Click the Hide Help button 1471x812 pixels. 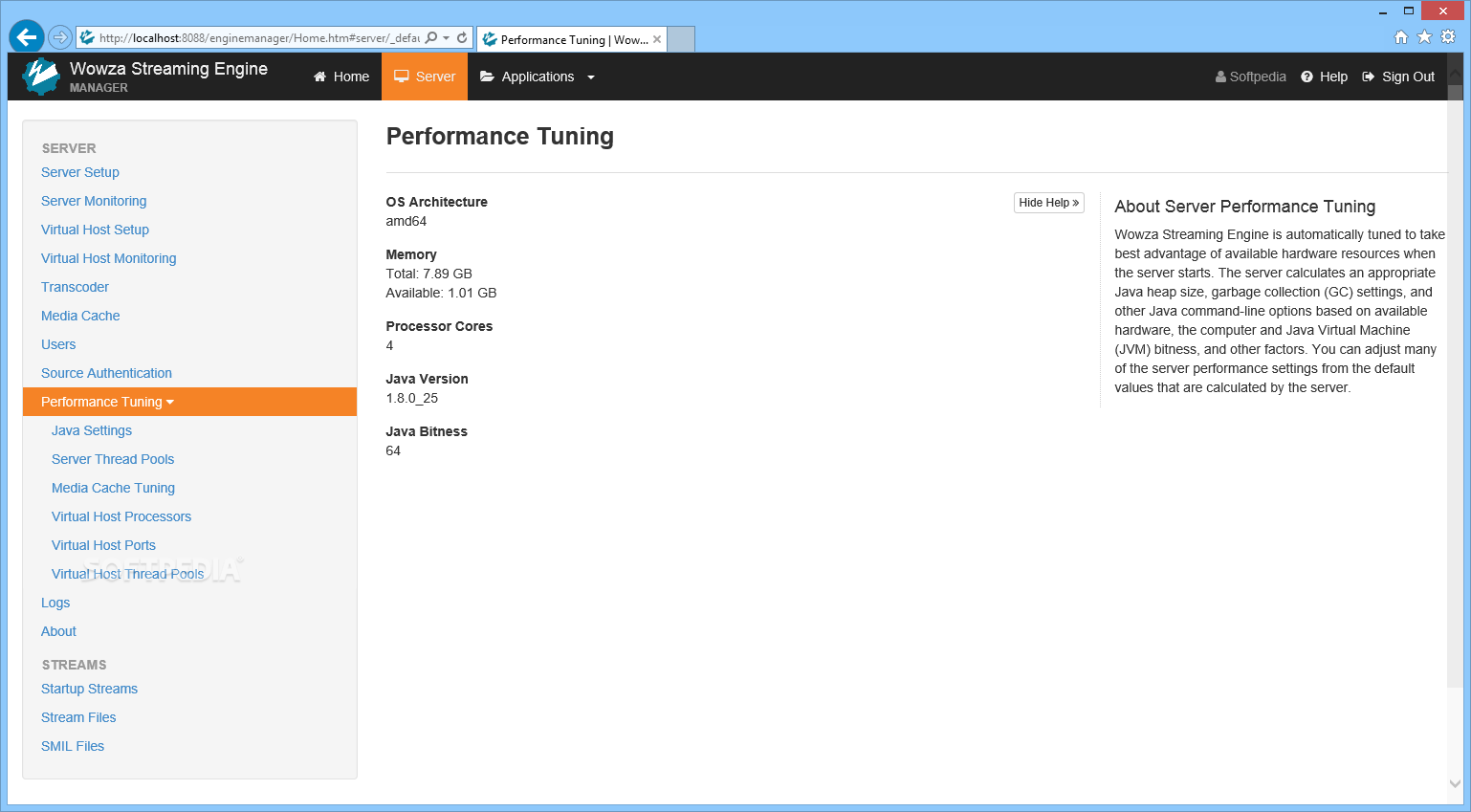point(1049,203)
